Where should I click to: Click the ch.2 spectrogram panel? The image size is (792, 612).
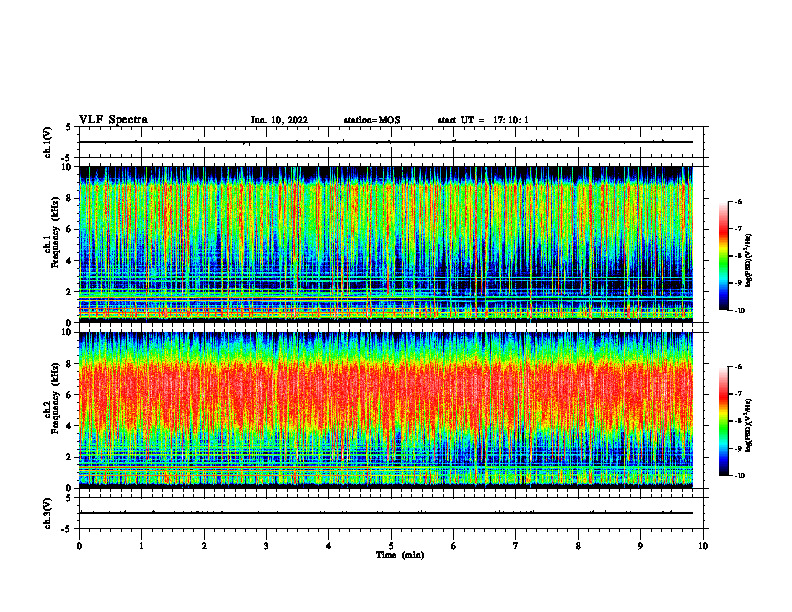pyautogui.click(x=386, y=410)
